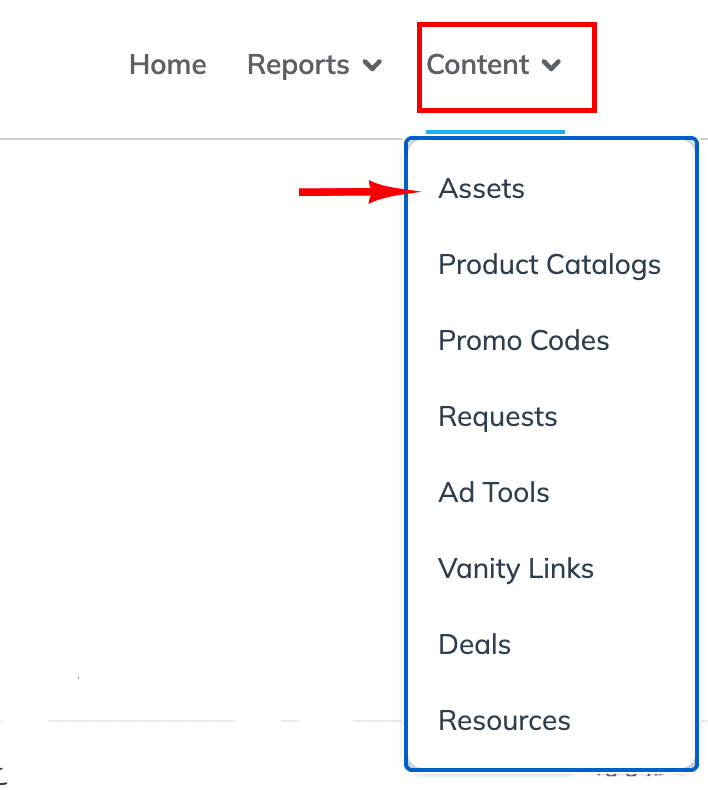Click the Content menu label
708x790 pixels.
[478, 65]
